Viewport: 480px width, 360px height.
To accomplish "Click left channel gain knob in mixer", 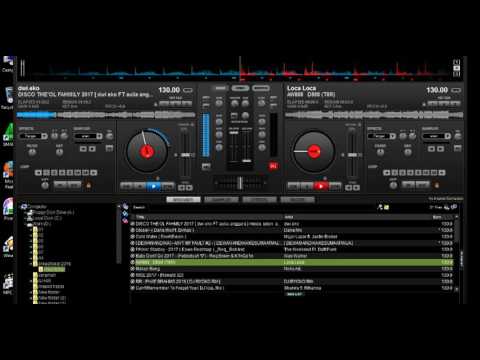I will (219, 103).
